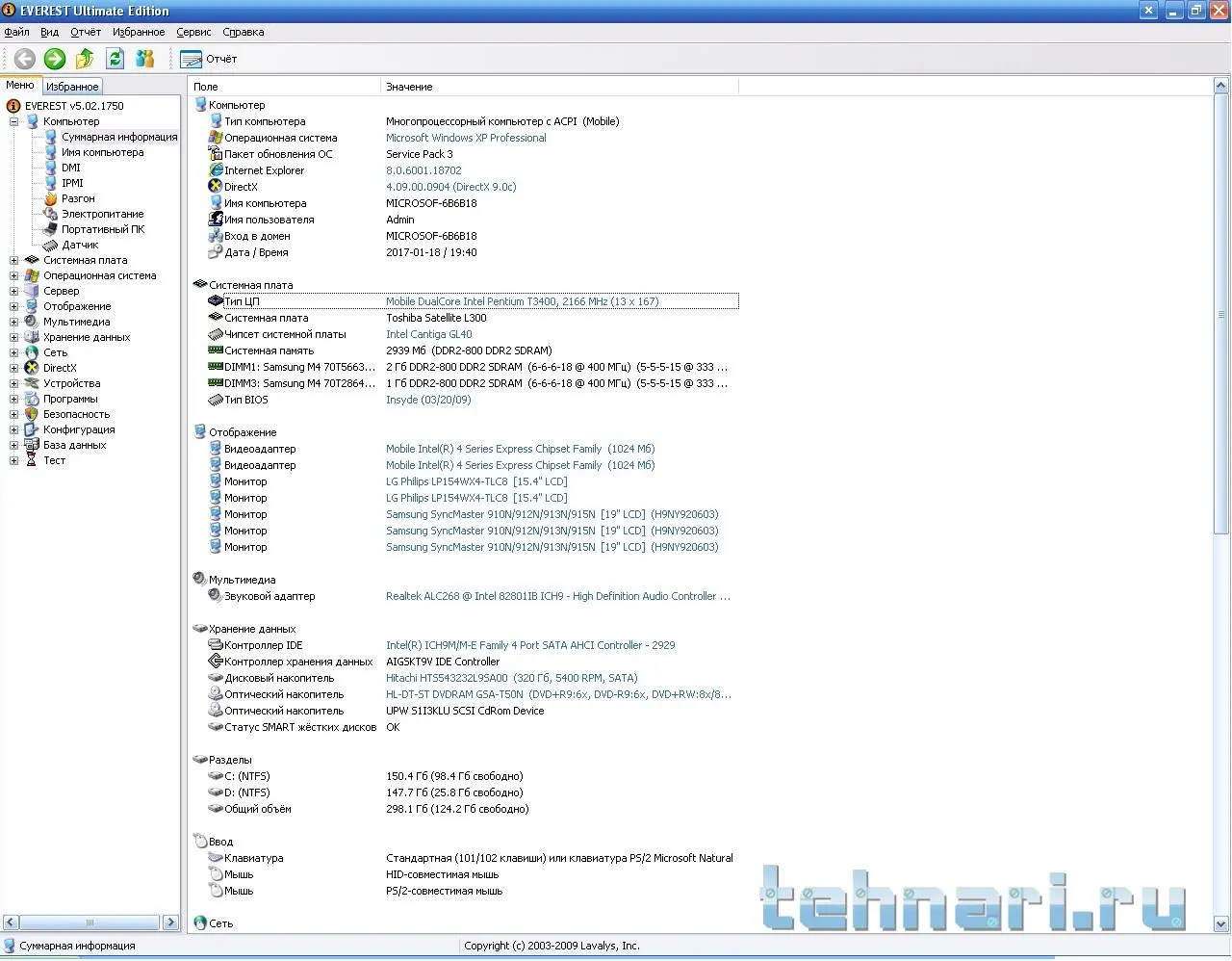Select the DMI tree item
This screenshot has height=961, width=1232.
71,168
